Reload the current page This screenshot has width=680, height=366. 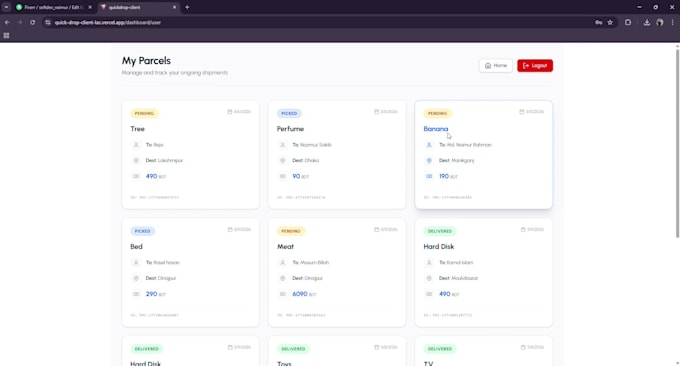click(33, 23)
